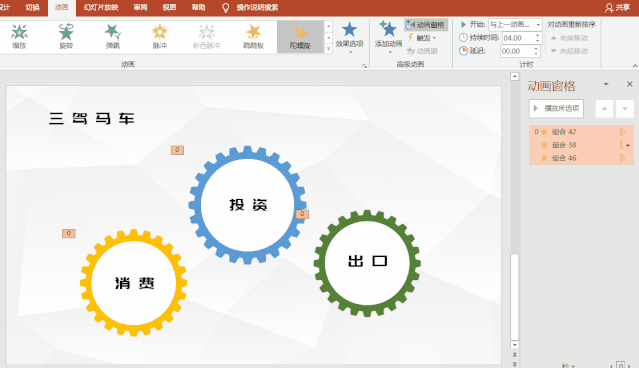The width and height of the screenshot is (639, 368).
Task: Toggle the 动画窗格 animation pane button
Action: pyautogui.click(x=426, y=25)
